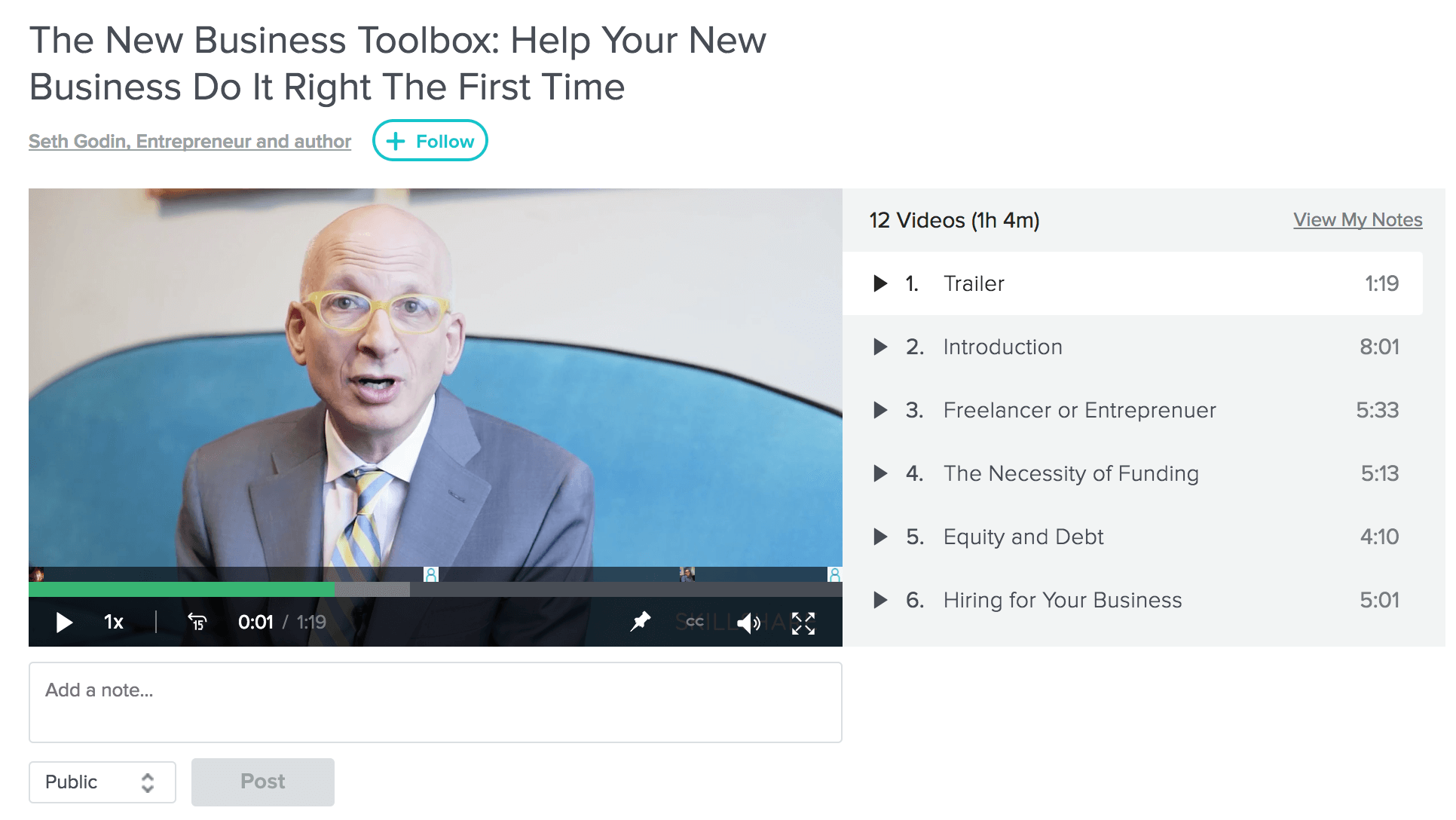Click the Add a note text field
Image resolution: width=1456 pixels, height=820 pixels.
[x=436, y=702]
